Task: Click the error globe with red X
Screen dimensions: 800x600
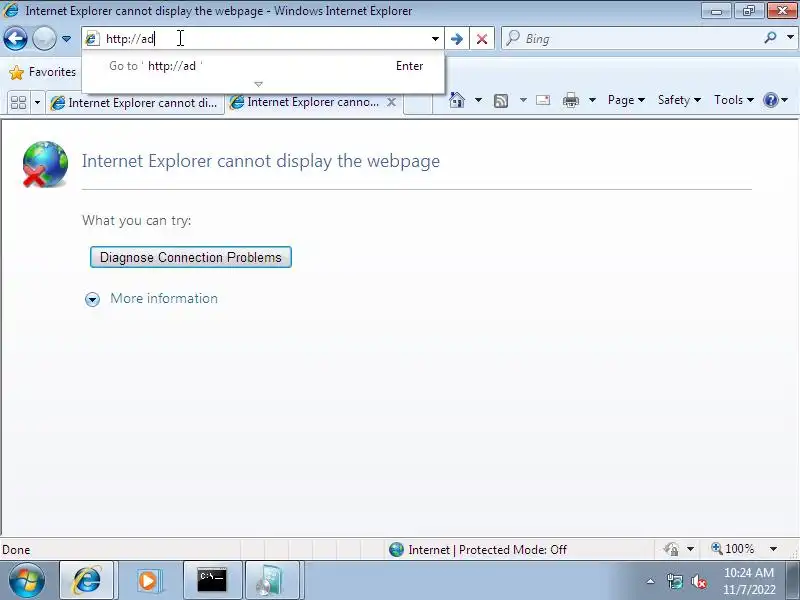Action: tap(45, 164)
